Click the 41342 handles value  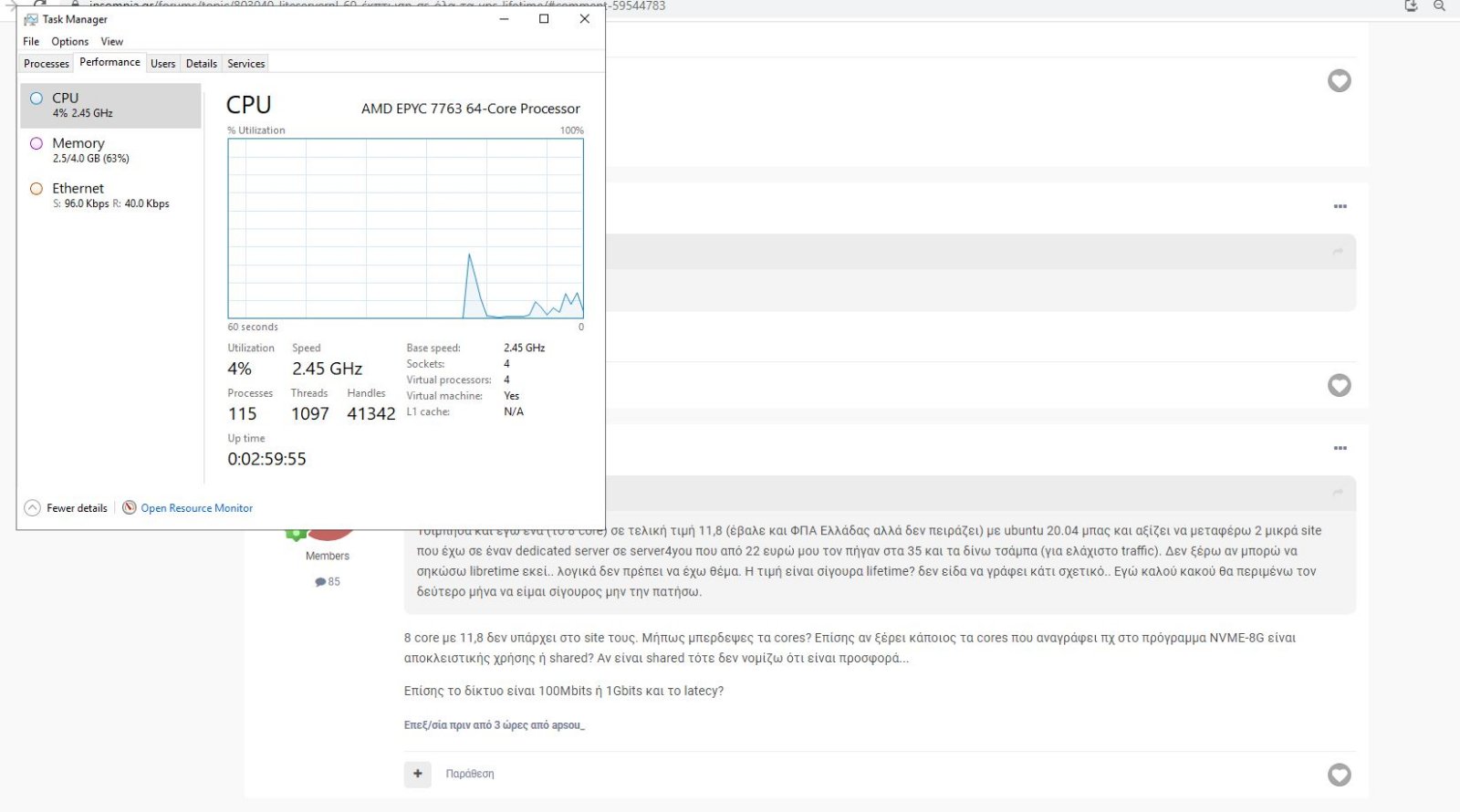click(x=371, y=413)
